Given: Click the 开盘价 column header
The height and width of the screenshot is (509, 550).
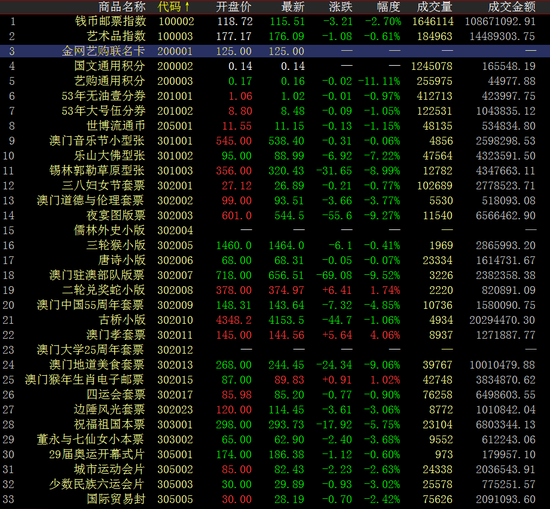Looking at the screenshot, I should (234, 6).
